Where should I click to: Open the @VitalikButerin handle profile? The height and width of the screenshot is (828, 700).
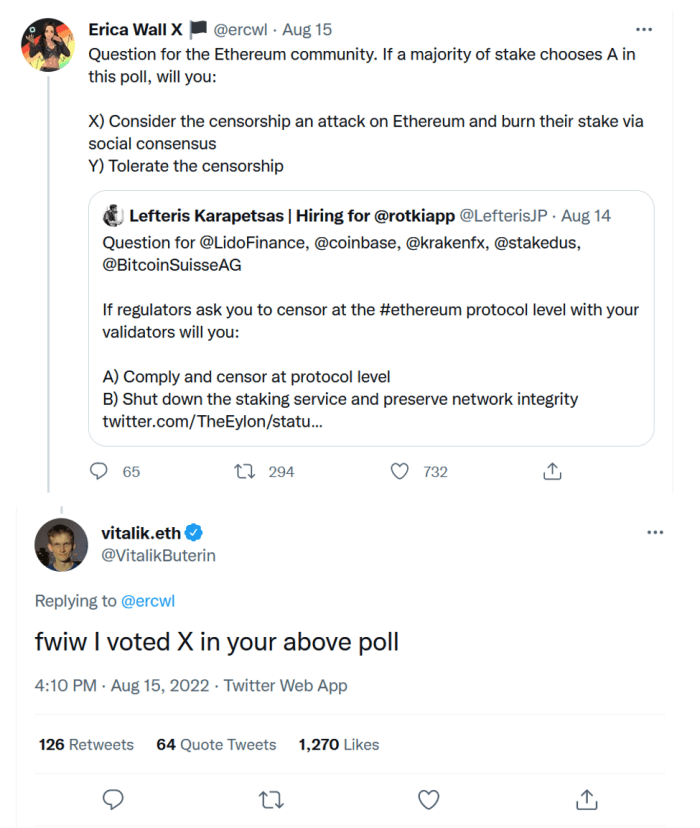point(158,555)
